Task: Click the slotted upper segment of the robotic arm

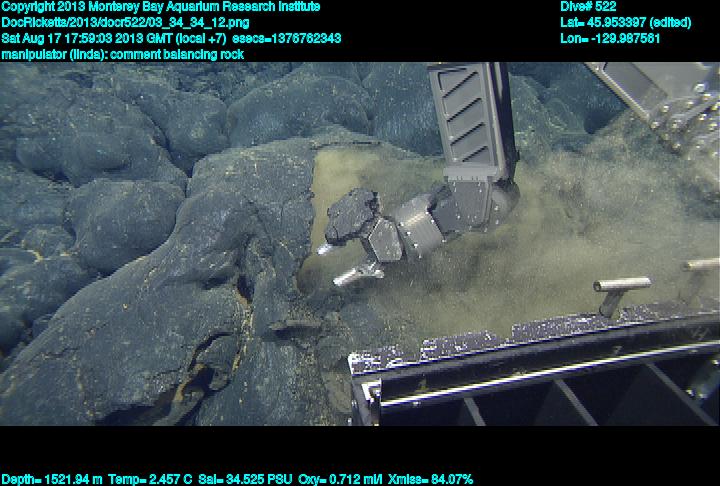Action: click(x=470, y=115)
